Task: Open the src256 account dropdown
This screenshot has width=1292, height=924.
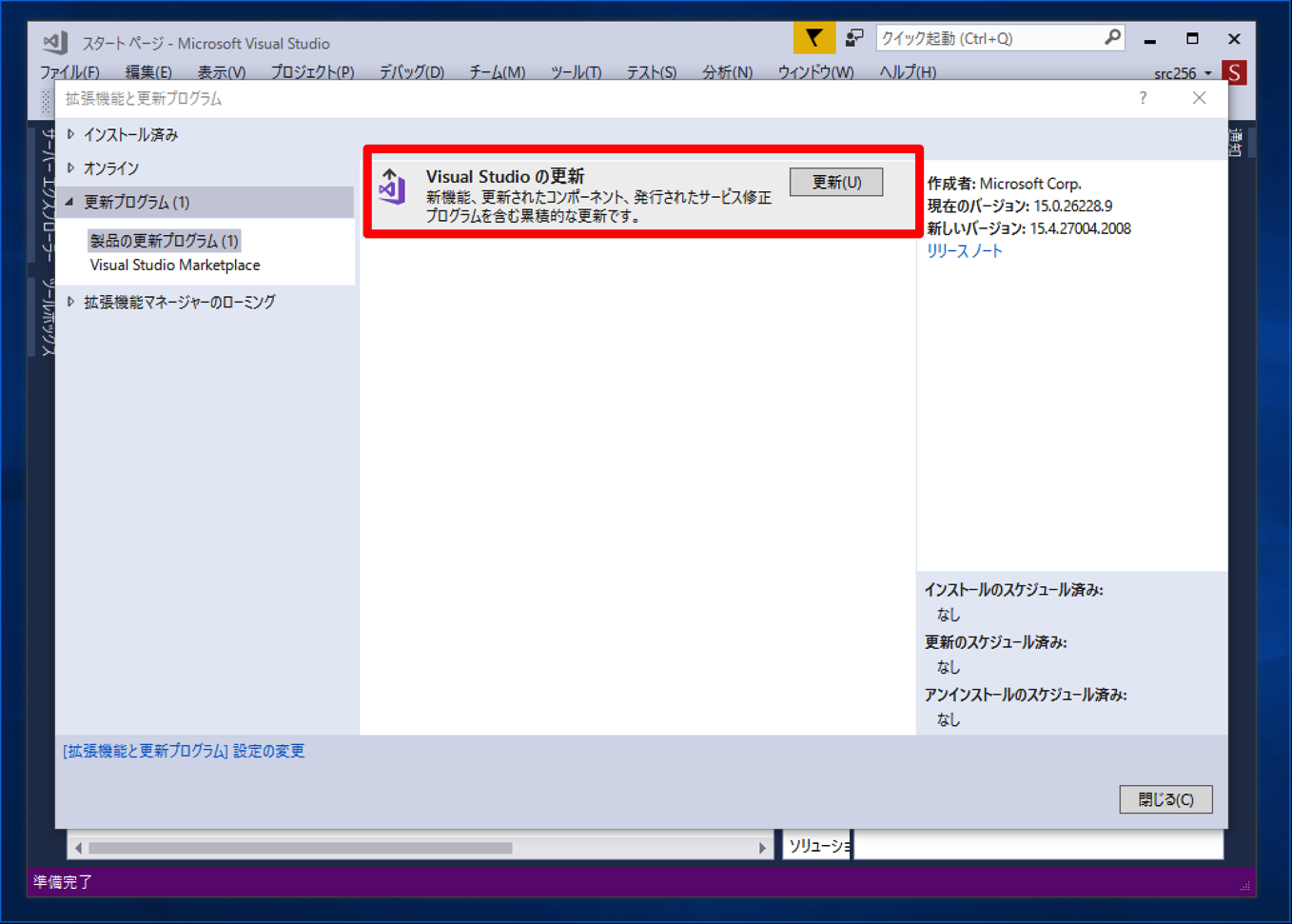Action: tap(1183, 73)
